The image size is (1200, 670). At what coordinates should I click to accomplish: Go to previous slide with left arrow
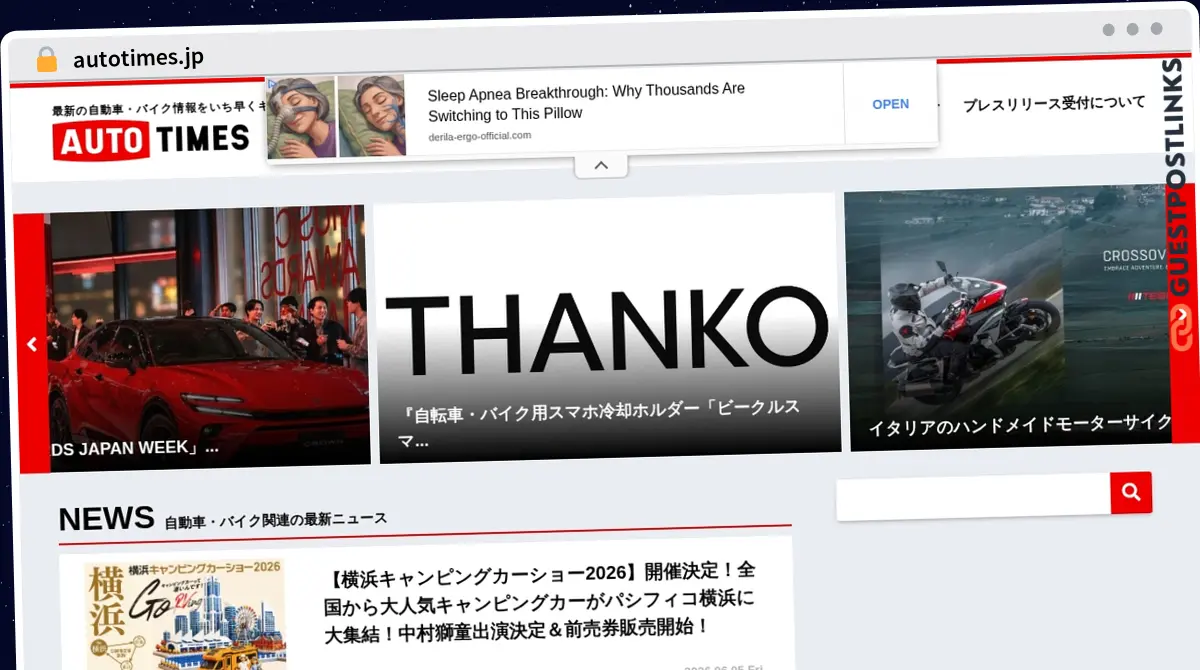pyautogui.click(x=31, y=344)
